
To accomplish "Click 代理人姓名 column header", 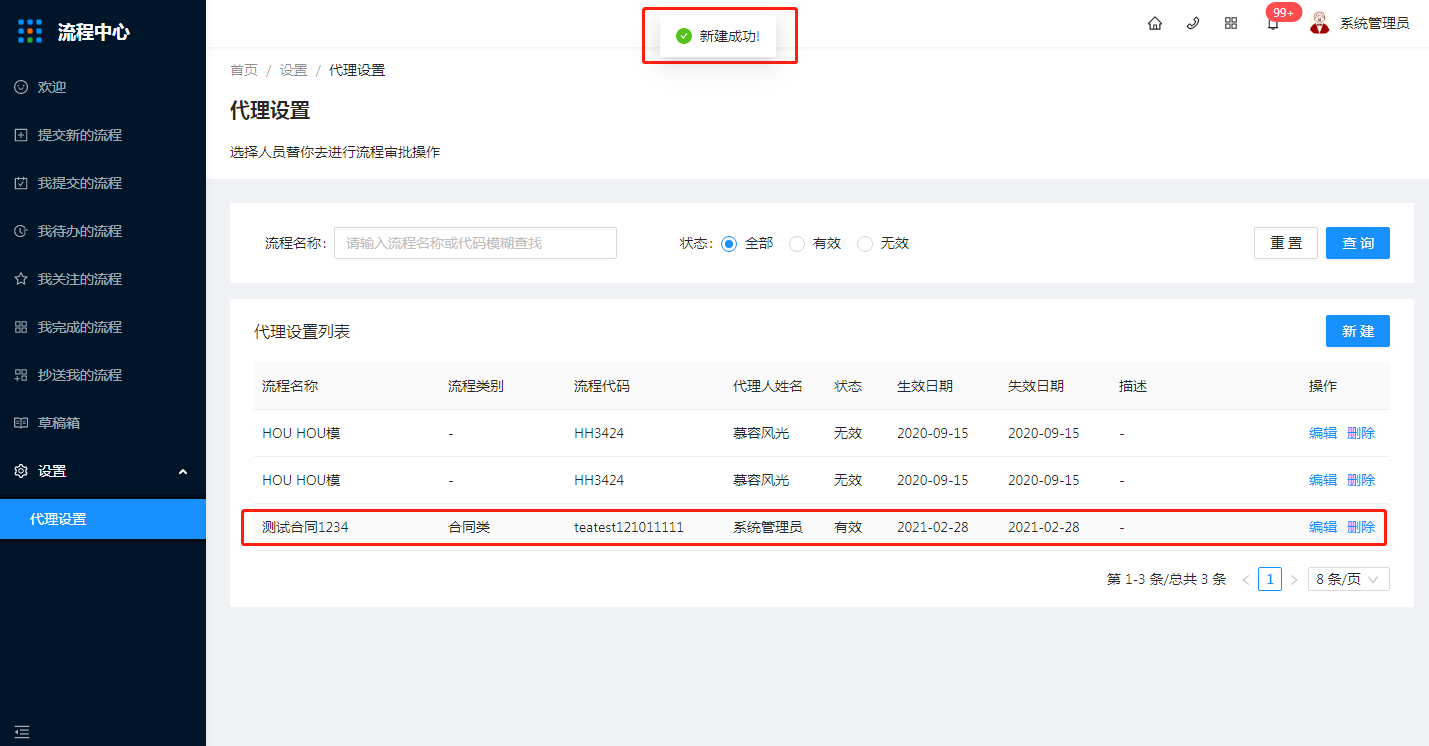I will coord(768,386).
